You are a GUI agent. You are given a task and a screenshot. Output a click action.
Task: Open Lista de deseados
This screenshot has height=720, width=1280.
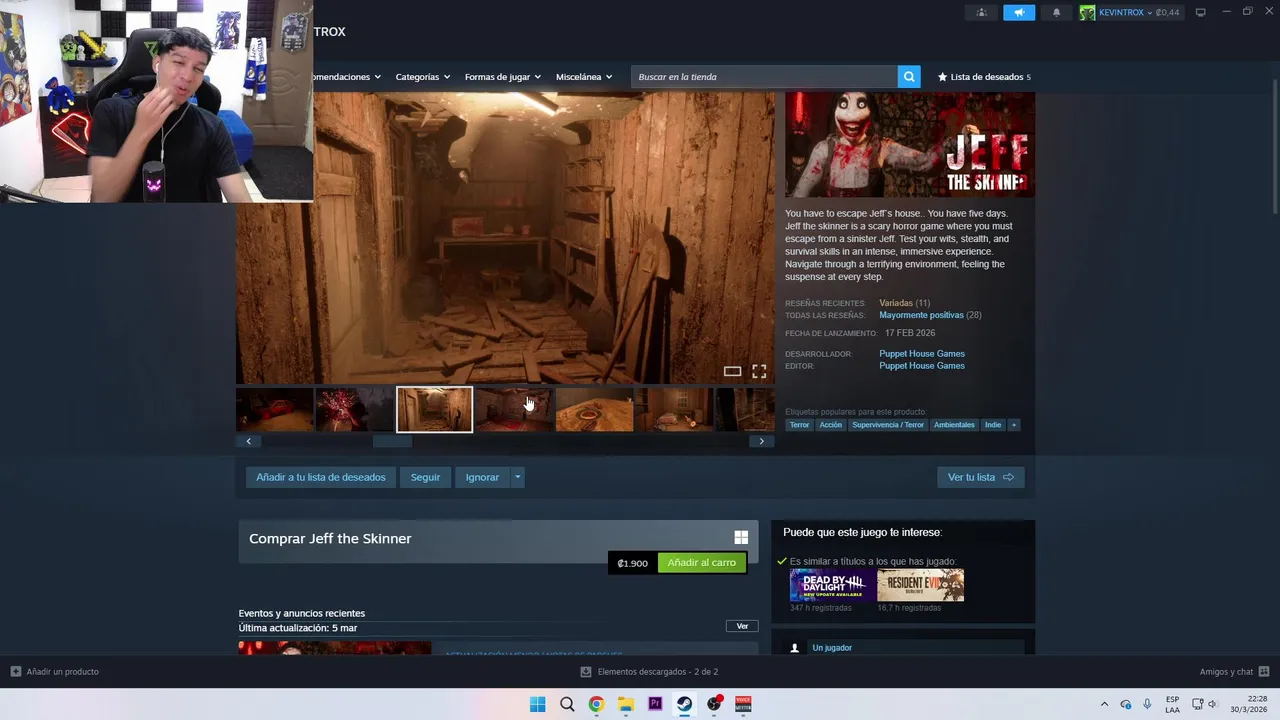pos(984,77)
